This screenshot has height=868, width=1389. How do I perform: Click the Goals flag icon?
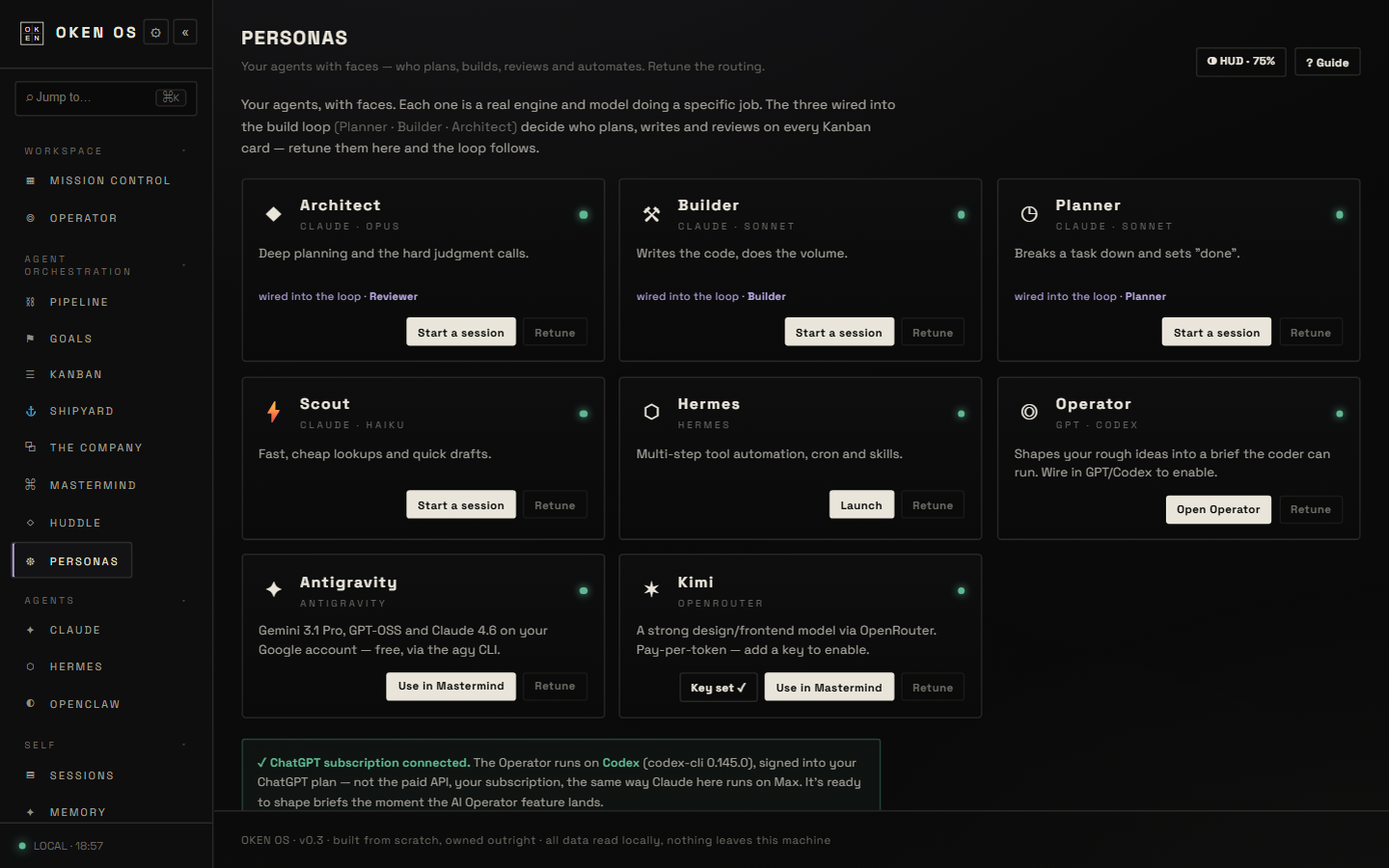click(30, 339)
